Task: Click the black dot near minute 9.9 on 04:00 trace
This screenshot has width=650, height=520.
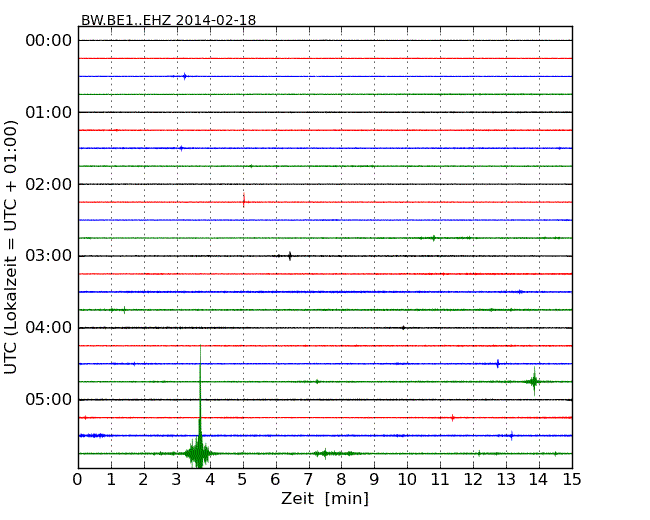Action: pyautogui.click(x=403, y=328)
